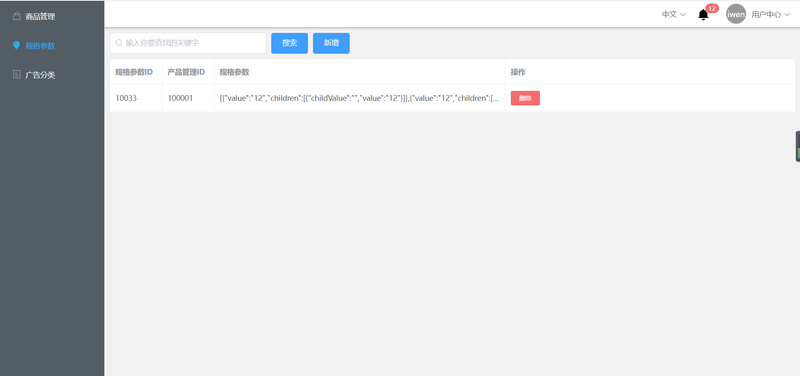
Task: Open the 中文 language dropdown
Action: coord(673,15)
